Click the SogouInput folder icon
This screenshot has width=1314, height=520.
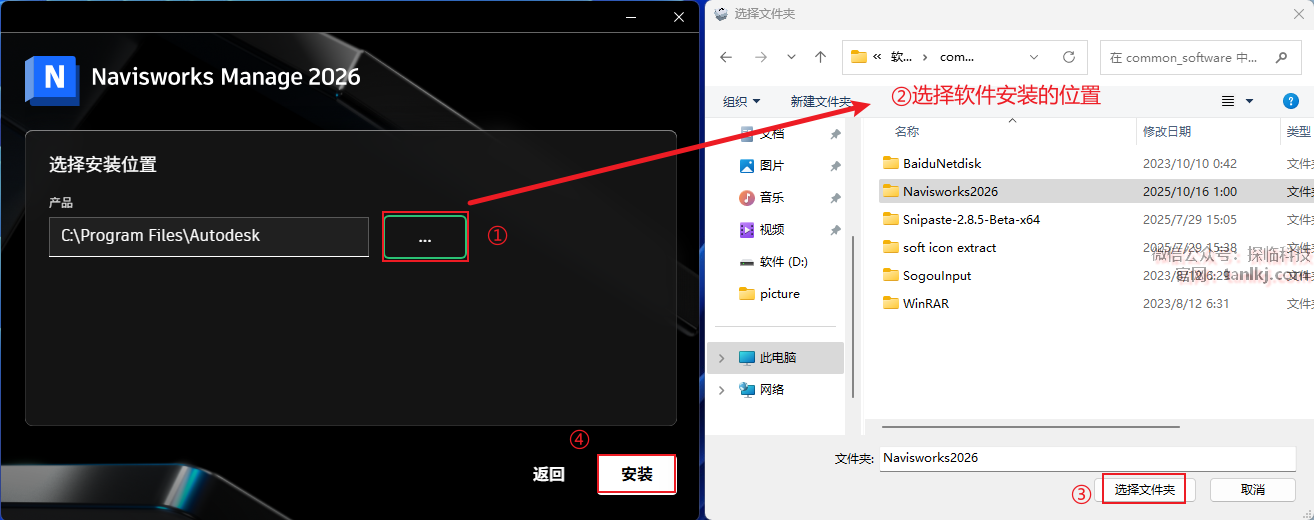tap(891, 275)
